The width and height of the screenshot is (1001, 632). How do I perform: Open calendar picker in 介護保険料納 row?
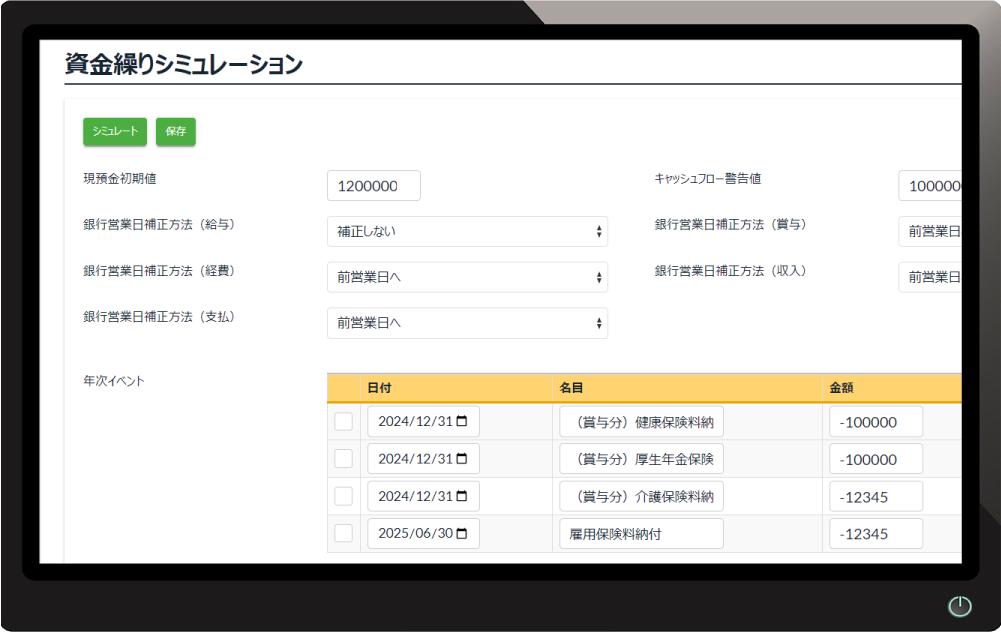coord(461,496)
